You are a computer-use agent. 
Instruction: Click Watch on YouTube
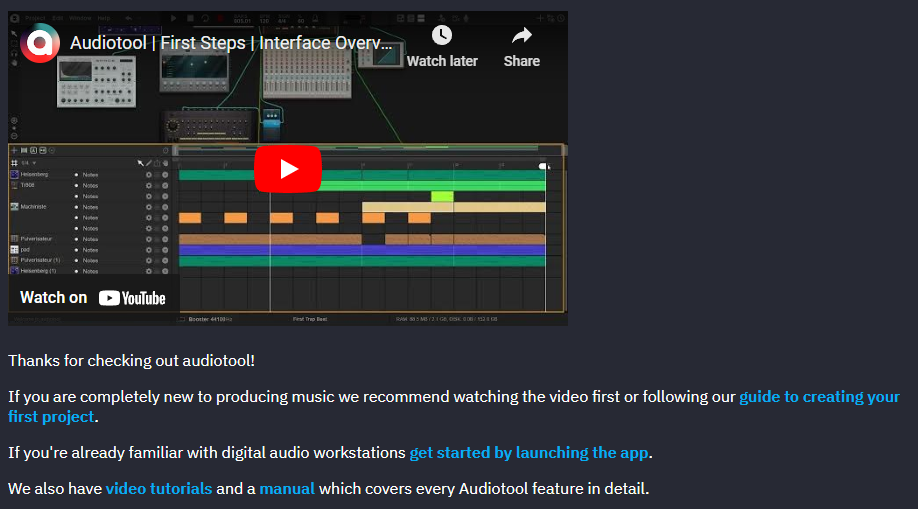pyautogui.click(x=93, y=298)
